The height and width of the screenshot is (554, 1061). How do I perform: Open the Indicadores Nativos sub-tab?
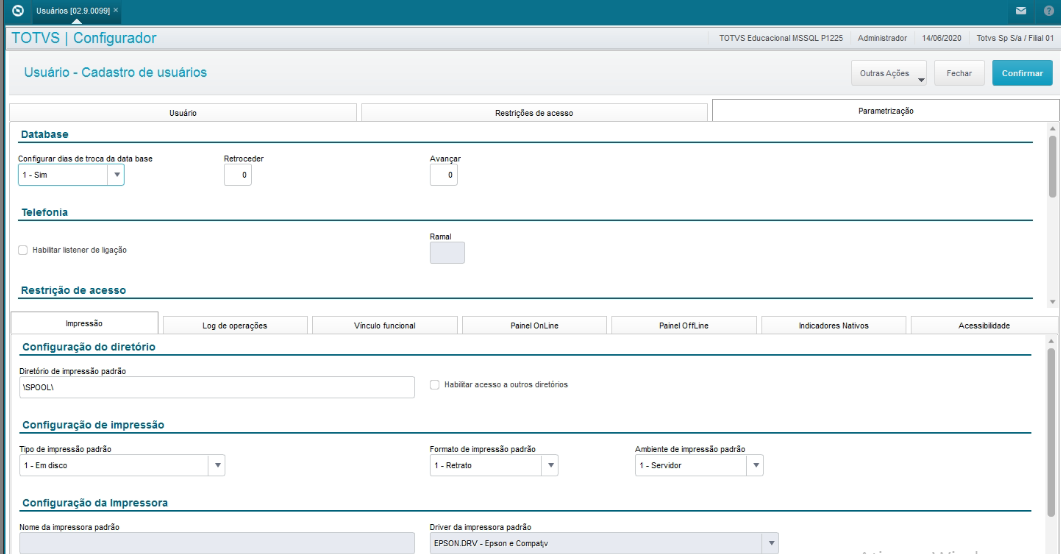pos(834,325)
